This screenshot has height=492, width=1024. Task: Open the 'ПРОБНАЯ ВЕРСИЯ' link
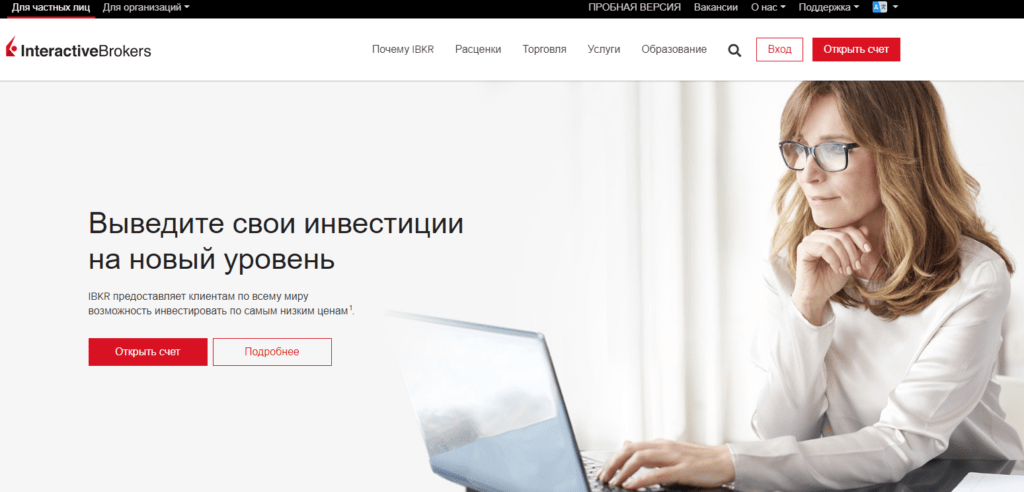634,7
